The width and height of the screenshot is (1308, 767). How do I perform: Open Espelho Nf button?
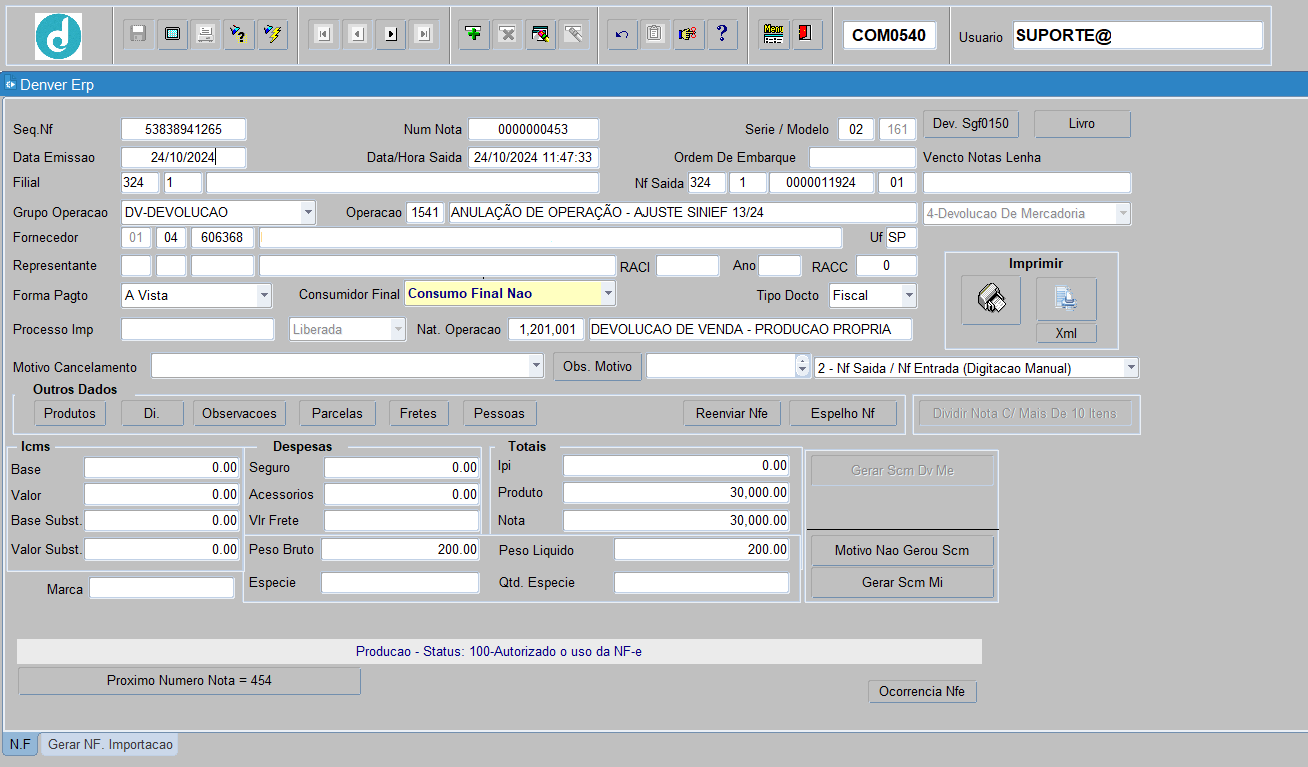coord(843,413)
